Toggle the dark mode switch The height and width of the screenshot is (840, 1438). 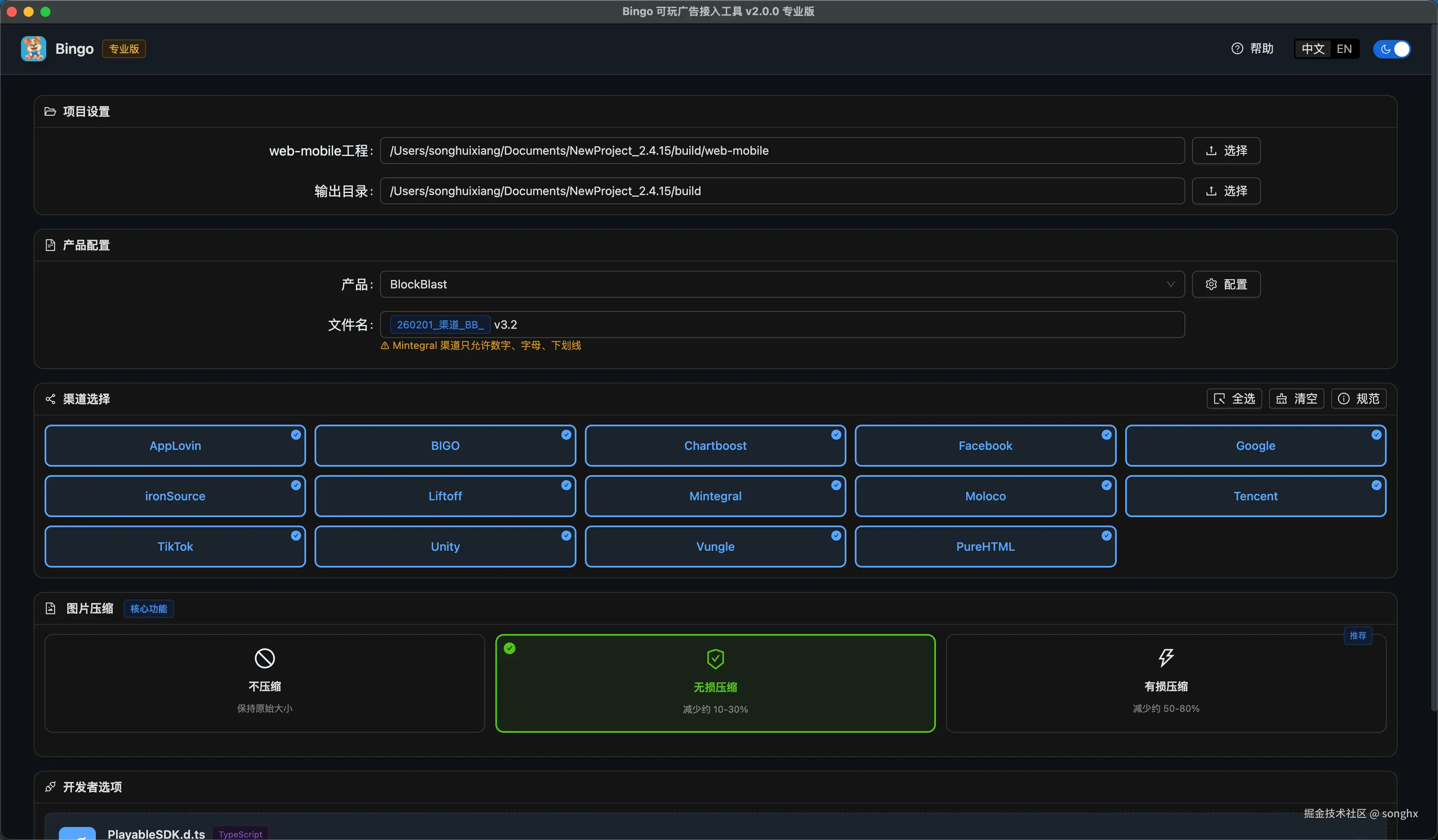click(x=1392, y=49)
